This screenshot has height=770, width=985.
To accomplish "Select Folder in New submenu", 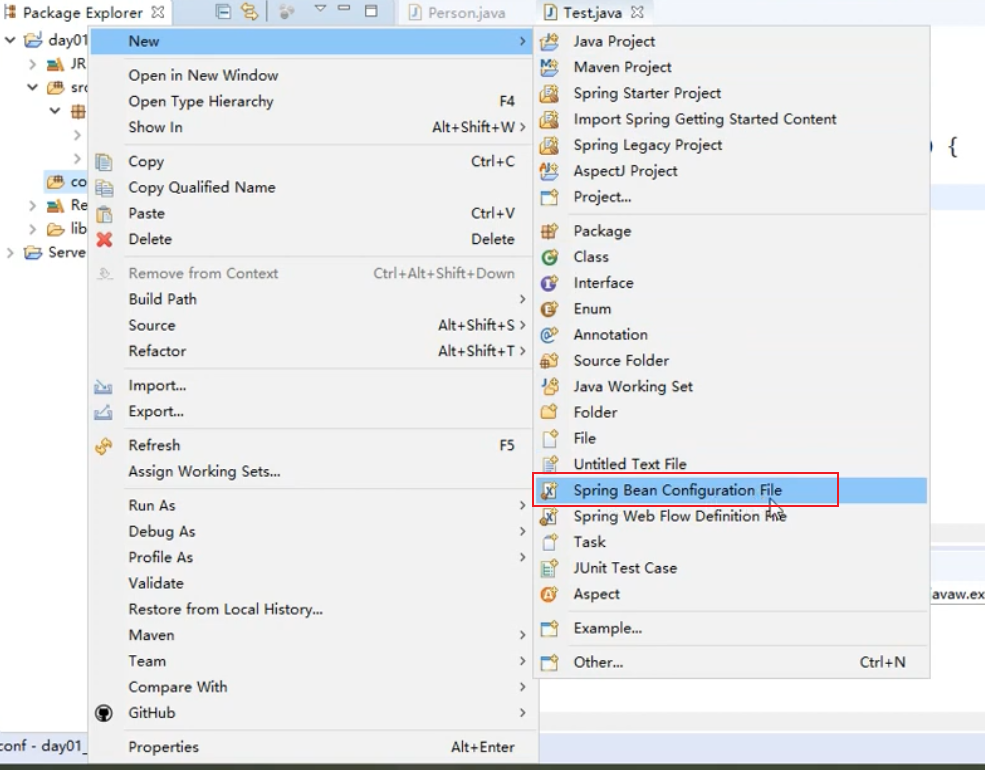I will coord(731,413).
